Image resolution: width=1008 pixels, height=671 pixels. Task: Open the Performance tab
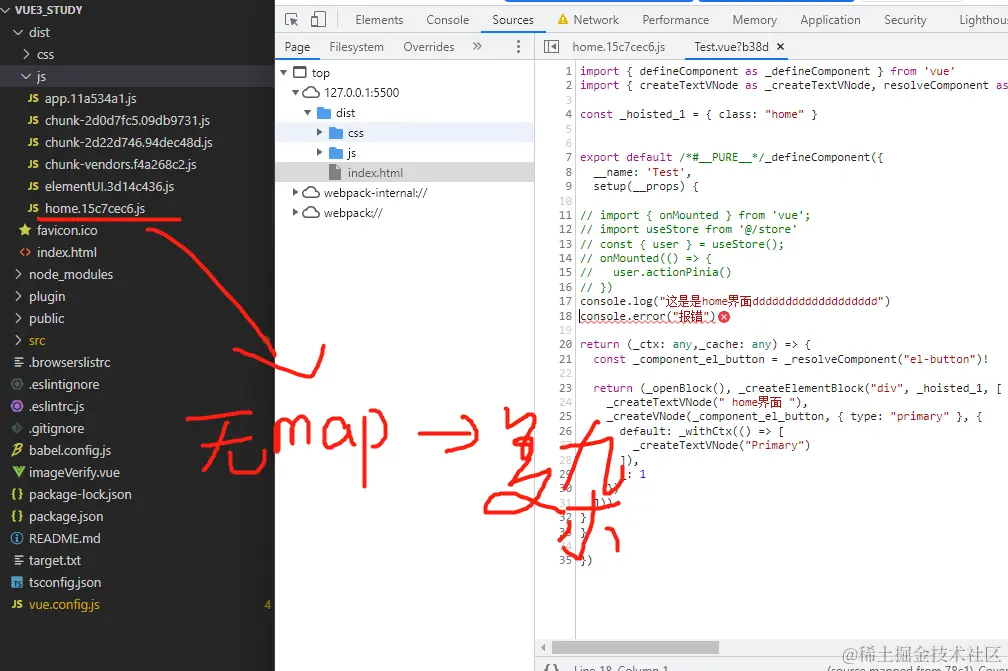(676, 20)
